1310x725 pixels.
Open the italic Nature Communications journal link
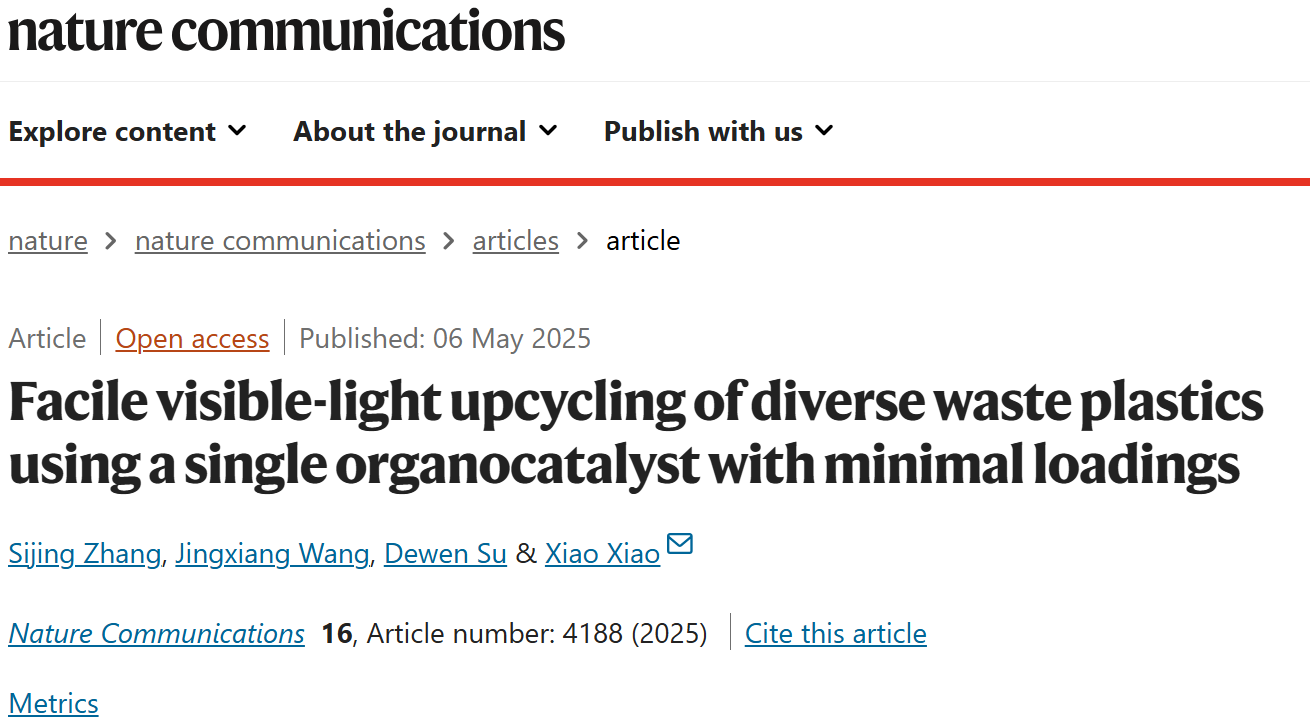point(157,634)
